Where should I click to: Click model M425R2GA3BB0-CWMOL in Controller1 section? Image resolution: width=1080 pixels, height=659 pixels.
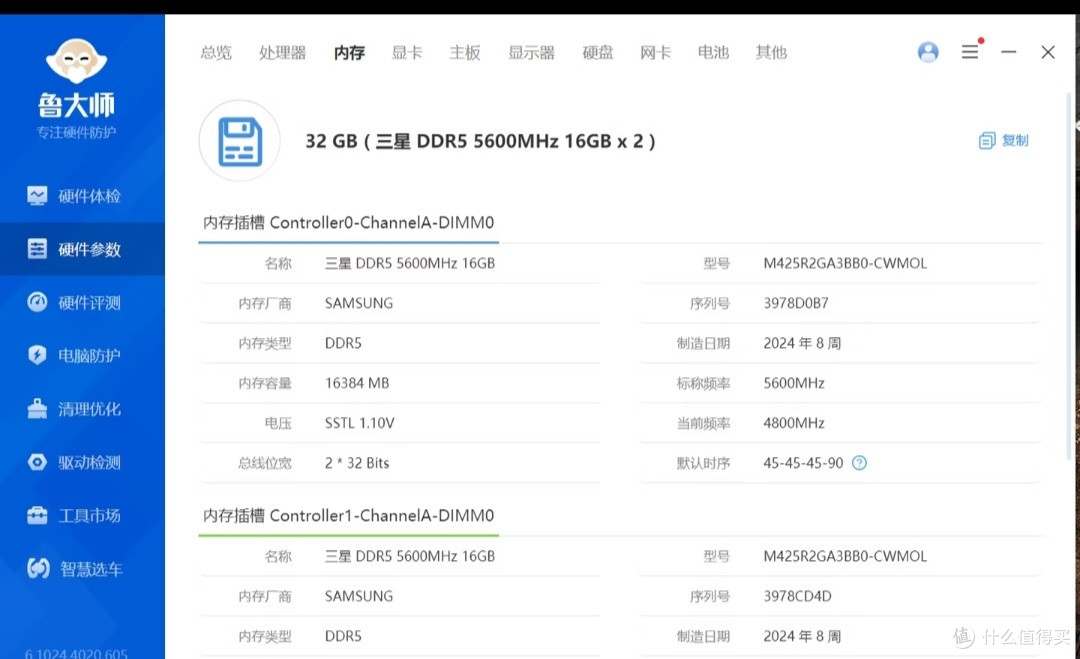point(845,556)
